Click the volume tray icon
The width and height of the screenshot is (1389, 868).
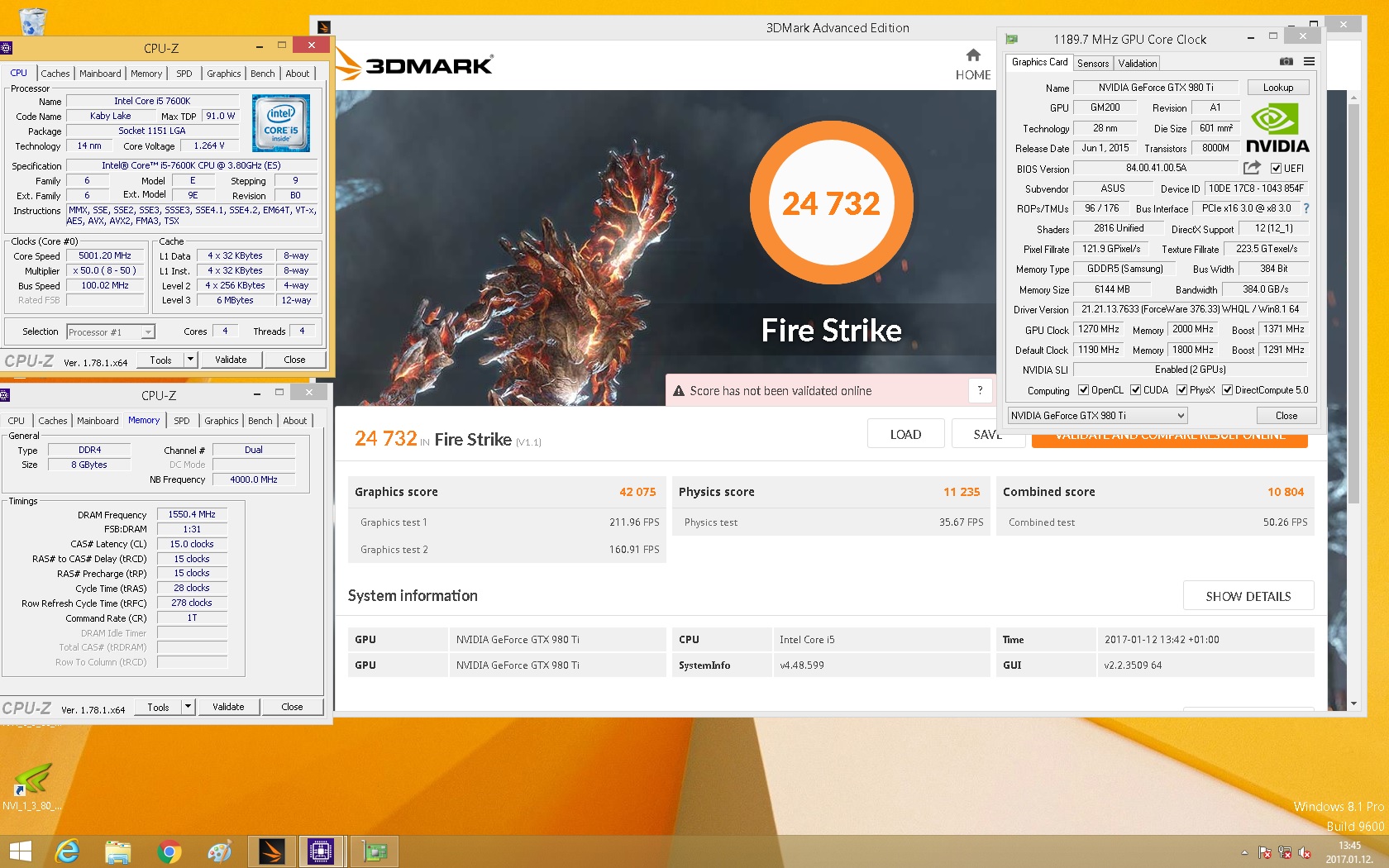pyautogui.click(x=1305, y=852)
